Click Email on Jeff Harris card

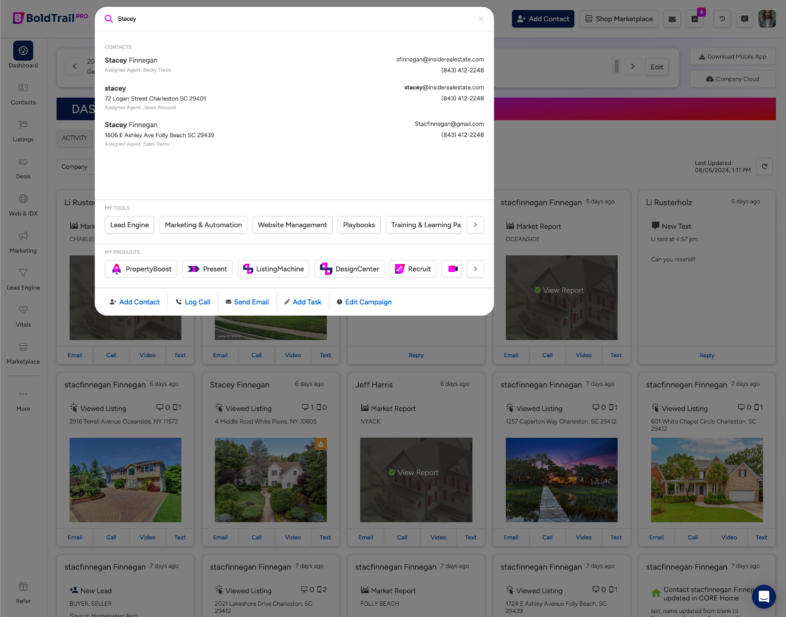(365, 537)
